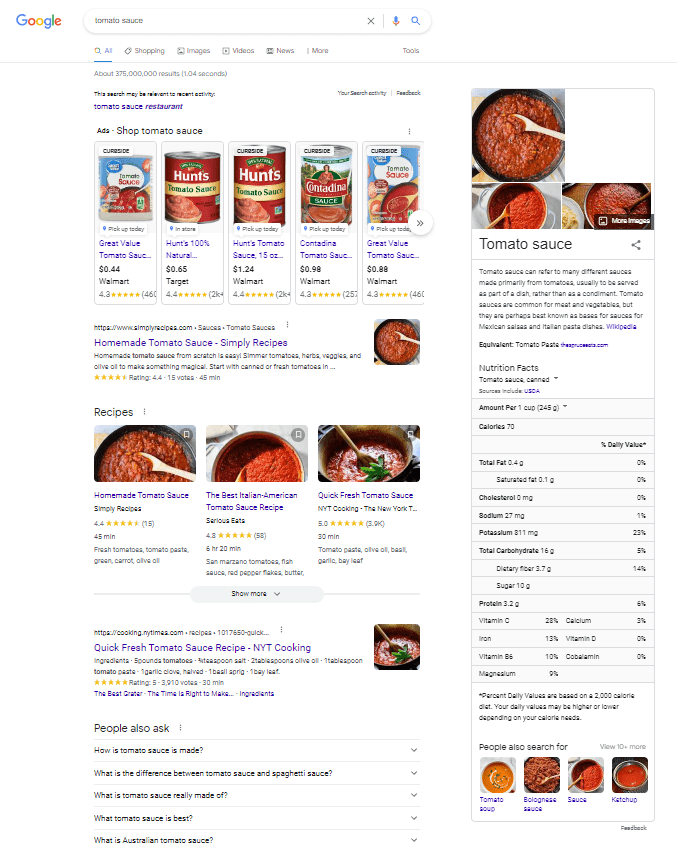Screen dimensions: 677x843
Task: Open Homemade Tomato Sauce - Simply Recipes link
Action: point(191,342)
